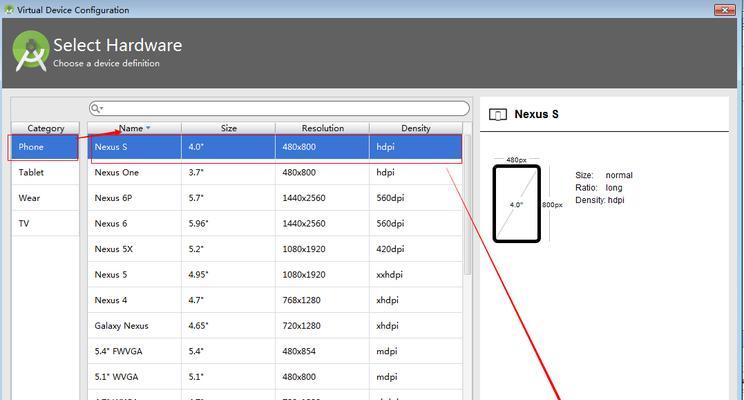The width and height of the screenshot is (744, 400).
Task: Select the Nexus One device row
Action: coord(275,173)
